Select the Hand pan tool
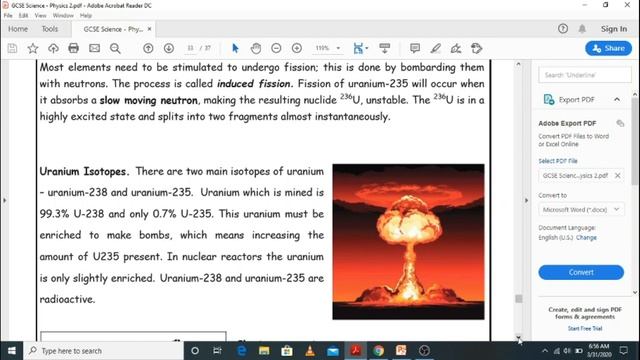This screenshot has width=640, height=360. tap(256, 48)
